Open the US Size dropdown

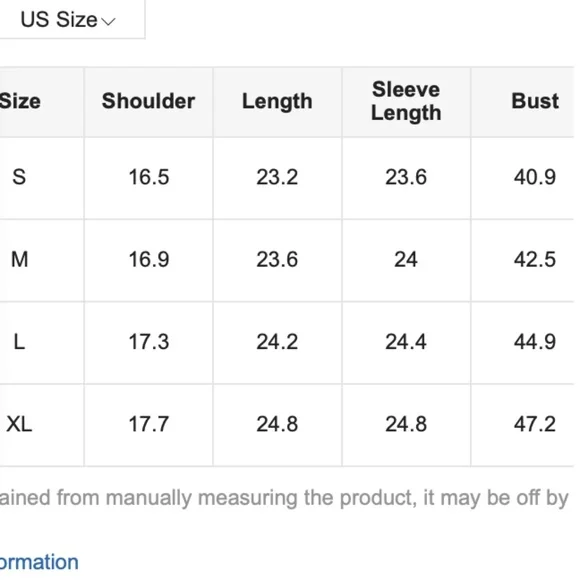(68, 19)
